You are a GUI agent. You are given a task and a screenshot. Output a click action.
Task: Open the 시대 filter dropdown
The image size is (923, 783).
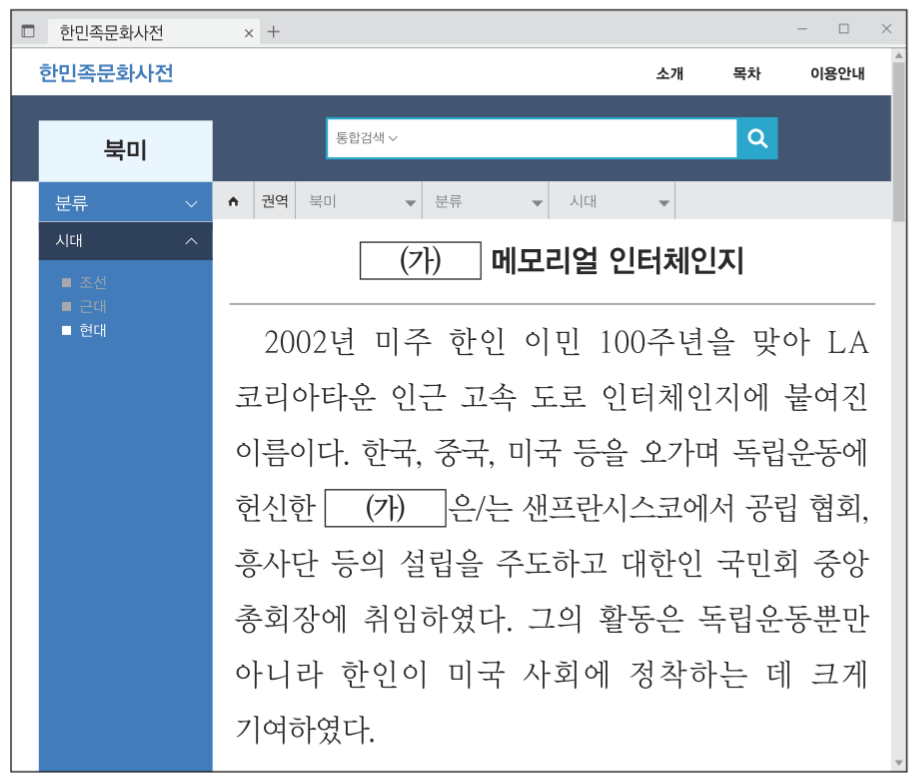click(x=612, y=201)
